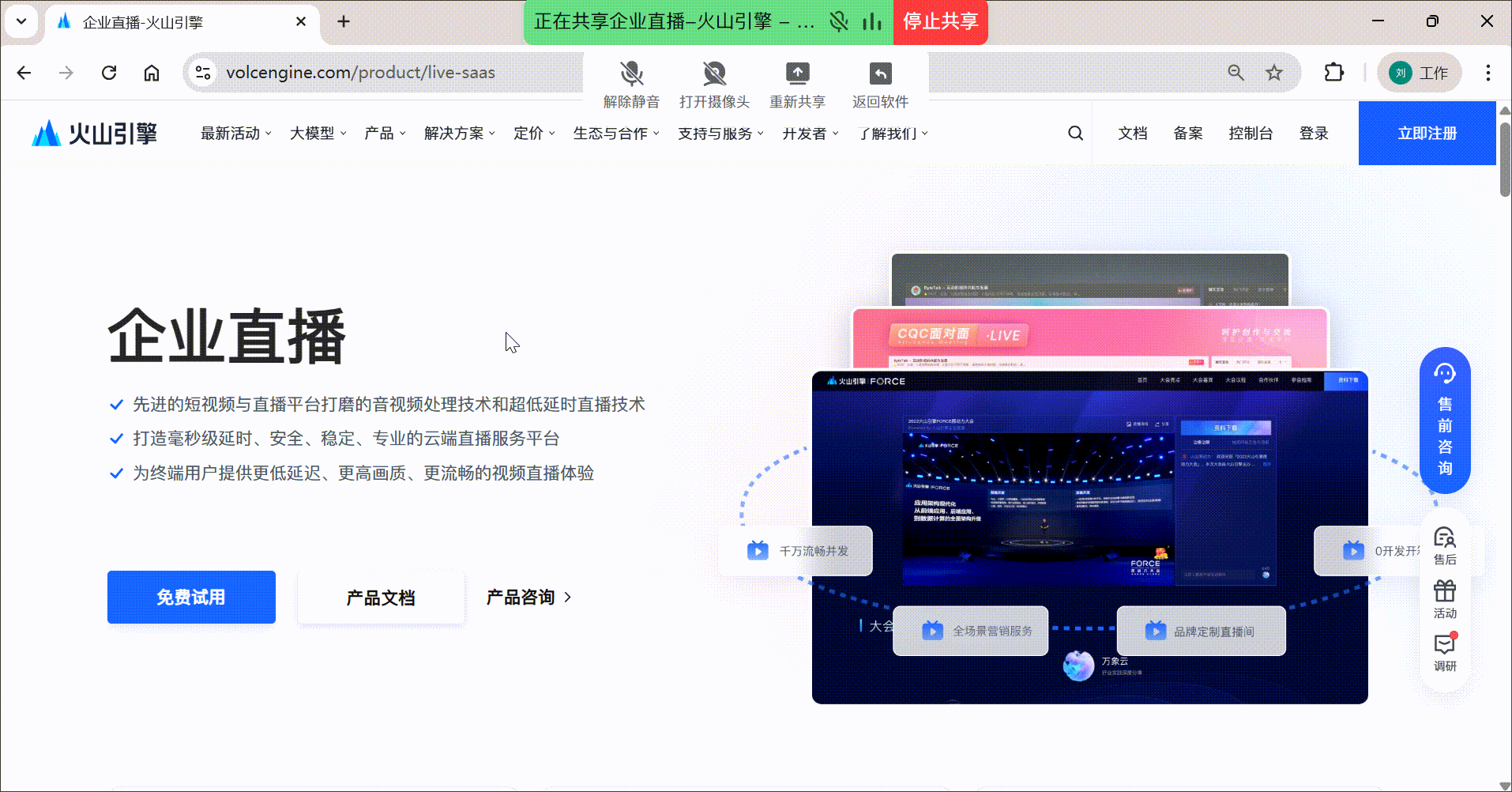
Task: Open the 工作 browser profile
Action: click(1420, 73)
